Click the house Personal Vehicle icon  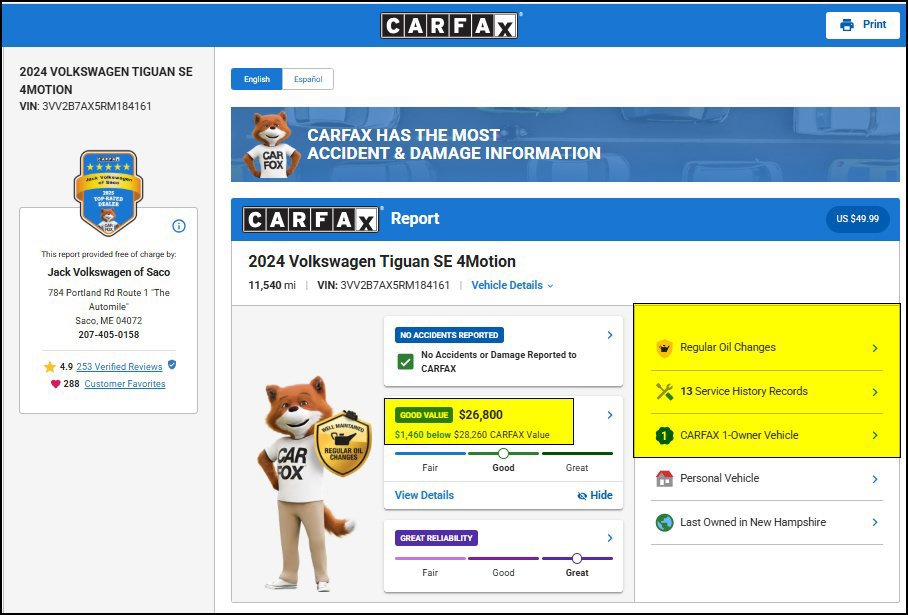click(x=664, y=478)
